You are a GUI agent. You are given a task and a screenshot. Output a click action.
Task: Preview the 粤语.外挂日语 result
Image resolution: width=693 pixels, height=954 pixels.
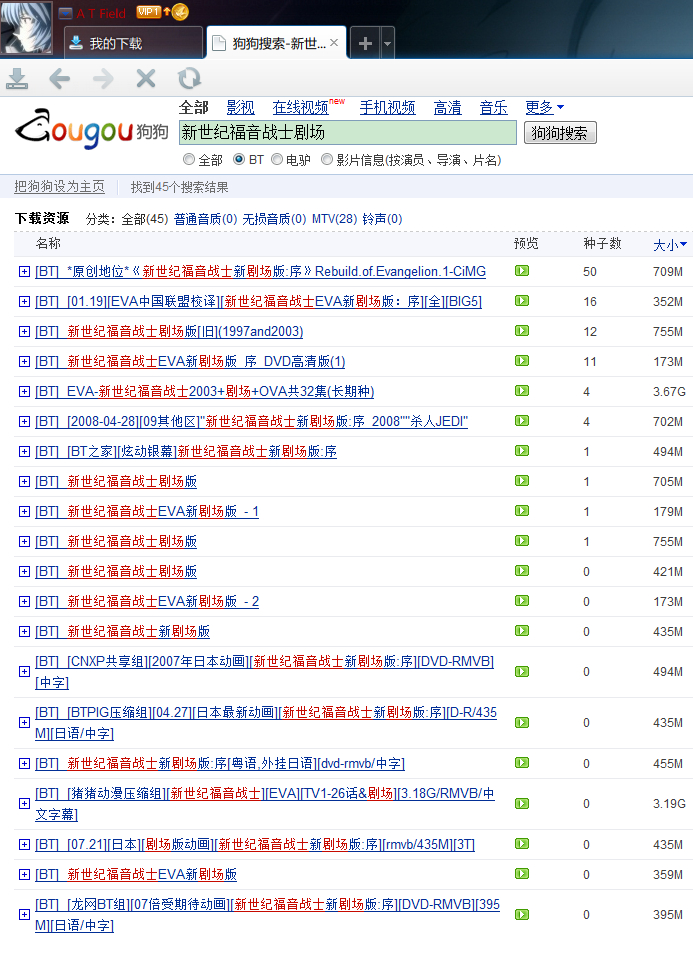[x=522, y=762]
